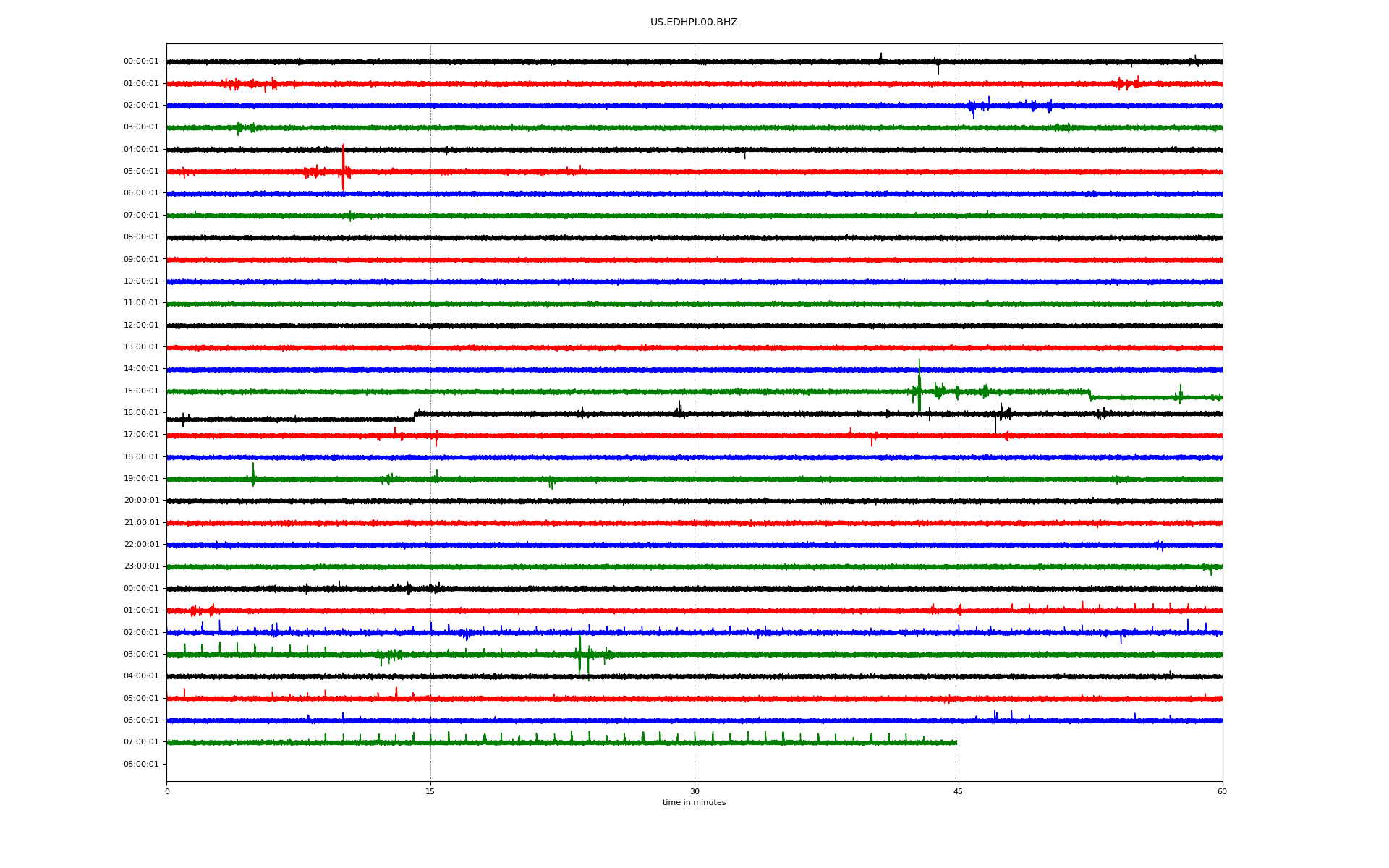The image size is (1389, 868).
Task: Click the blue burst on first 02:00:01 trace
Action: [x=973, y=107]
